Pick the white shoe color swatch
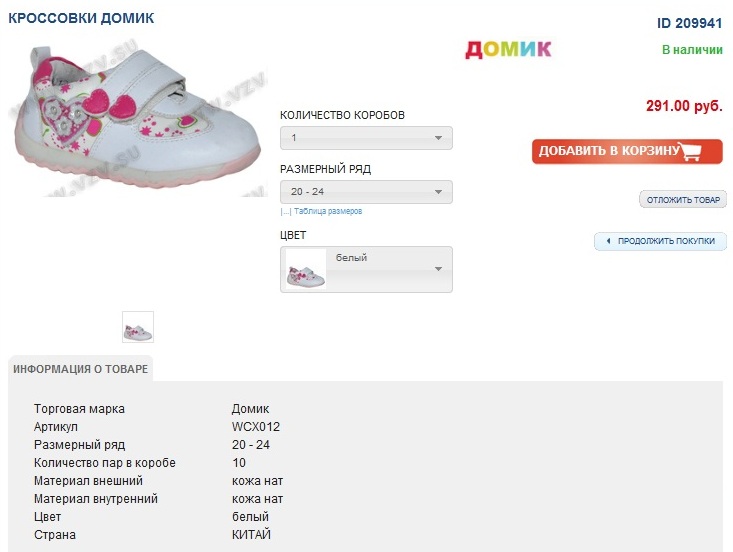The height and width of the screenshot is (552, 733). (306, 270)
